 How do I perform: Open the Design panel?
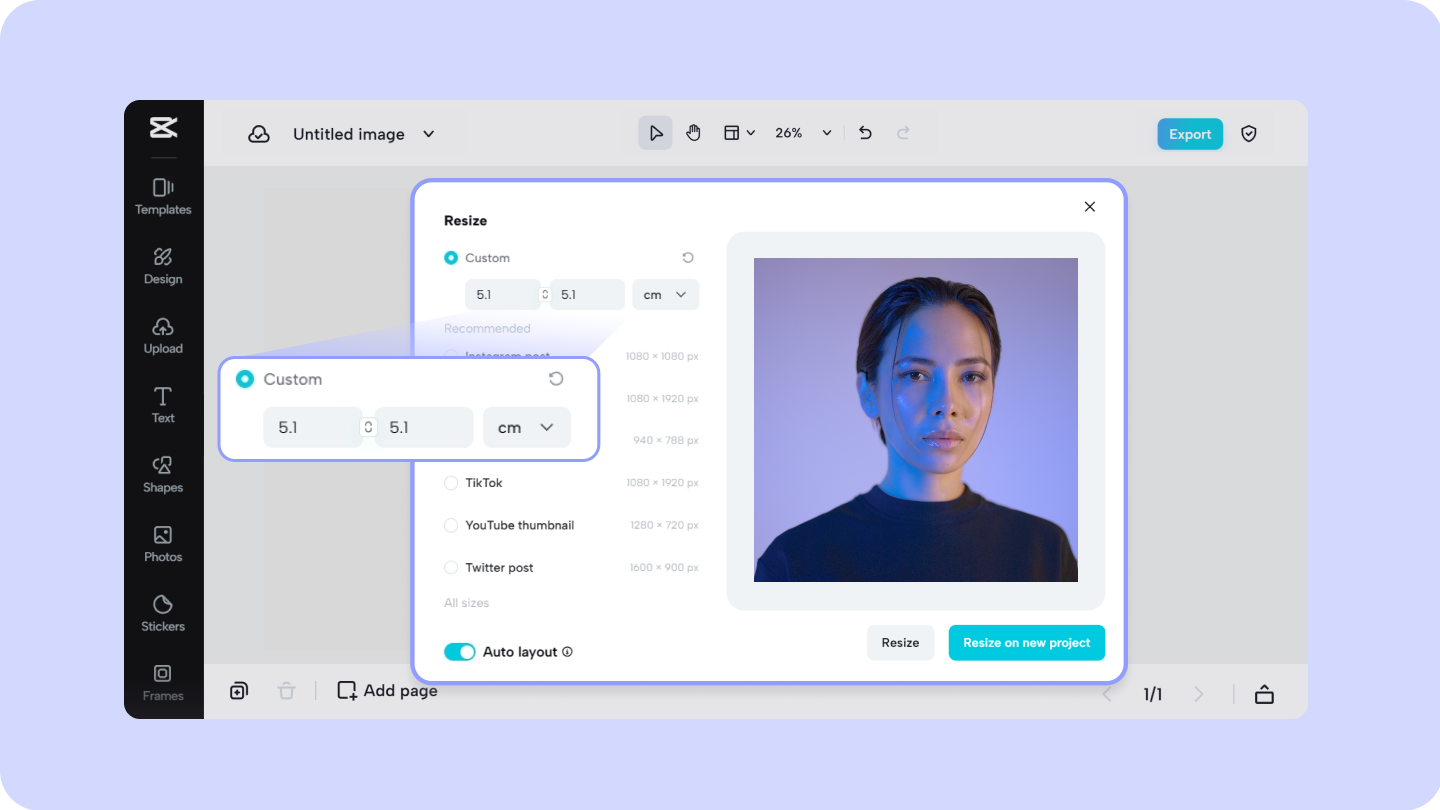[x=163, y=267]
